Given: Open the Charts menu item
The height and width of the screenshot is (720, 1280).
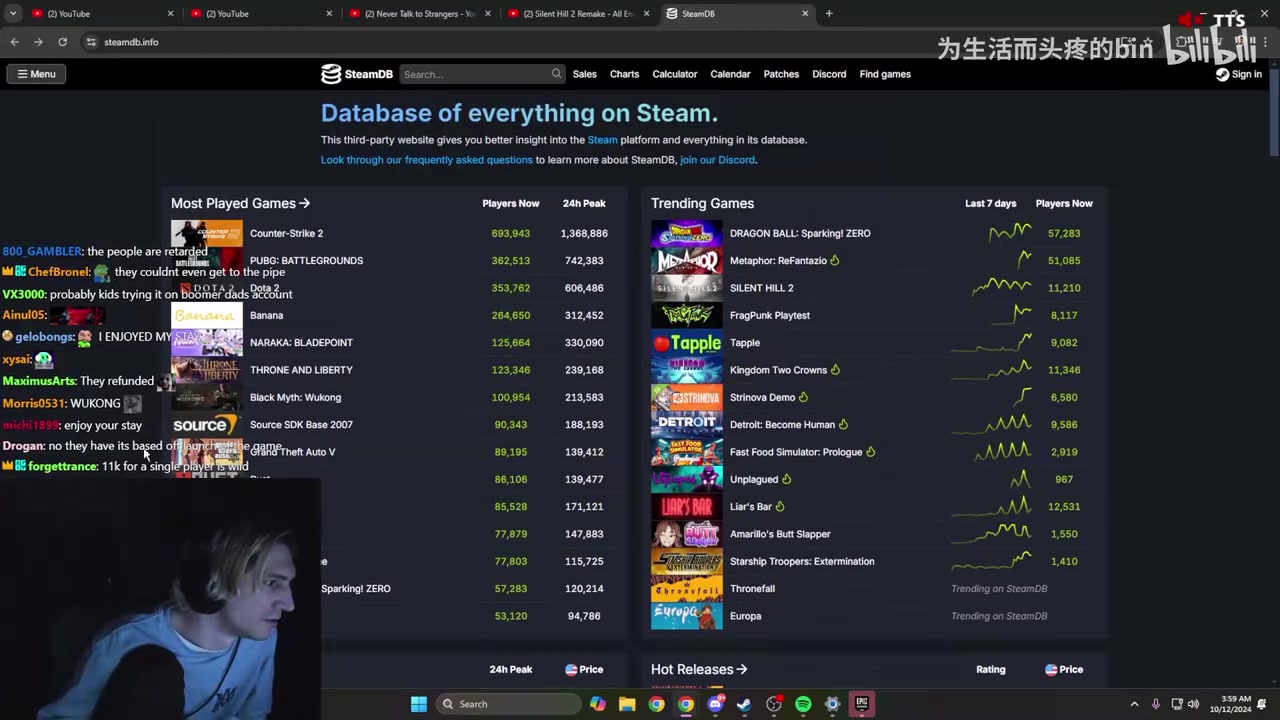Looking at the screenshot, I should [x=624, y=74].
